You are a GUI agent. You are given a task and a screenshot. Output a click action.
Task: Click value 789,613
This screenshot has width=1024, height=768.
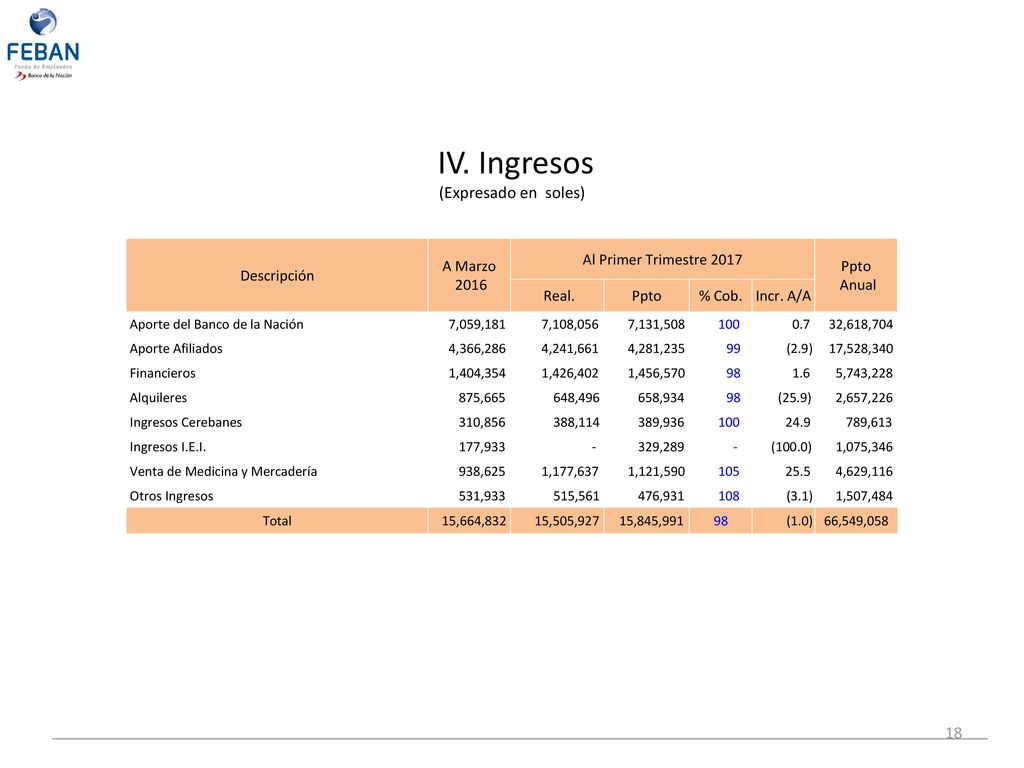click(x=869, y=423)
